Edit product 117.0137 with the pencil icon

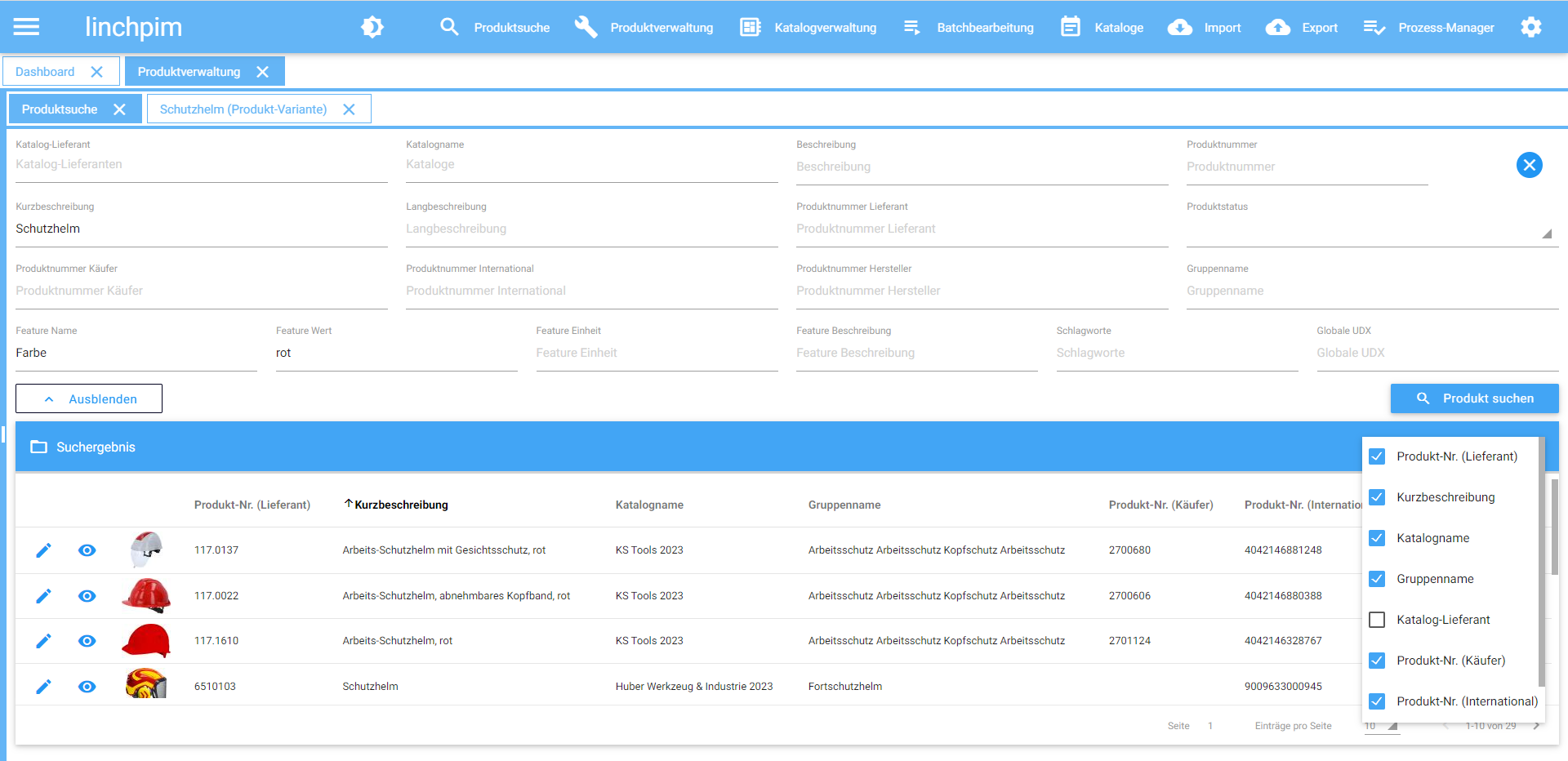click(44, 550)
